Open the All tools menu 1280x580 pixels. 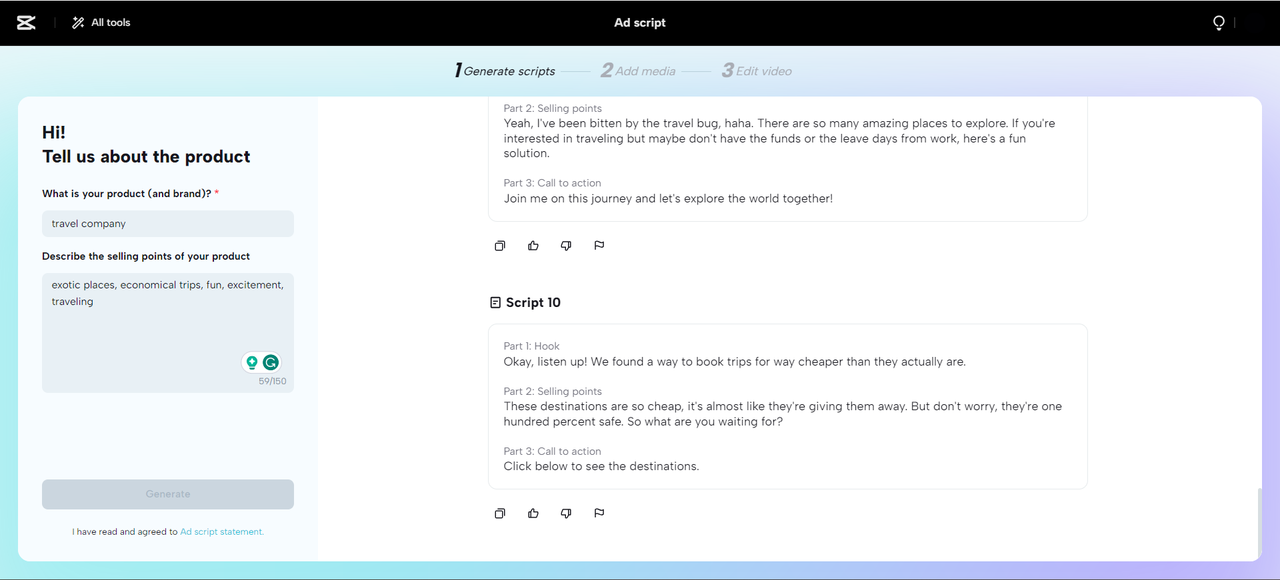tap(101, 22)
